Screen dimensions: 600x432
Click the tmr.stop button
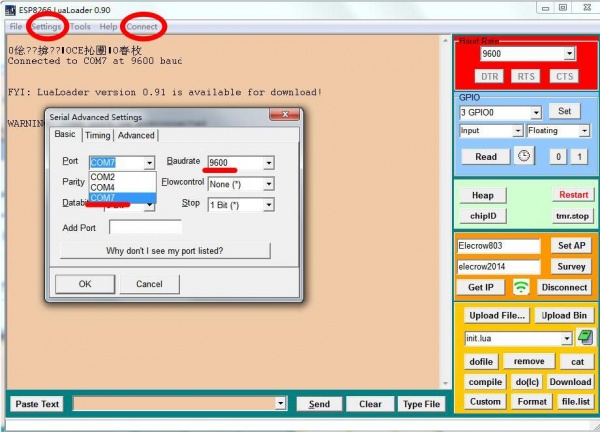(x=572, y=216)
